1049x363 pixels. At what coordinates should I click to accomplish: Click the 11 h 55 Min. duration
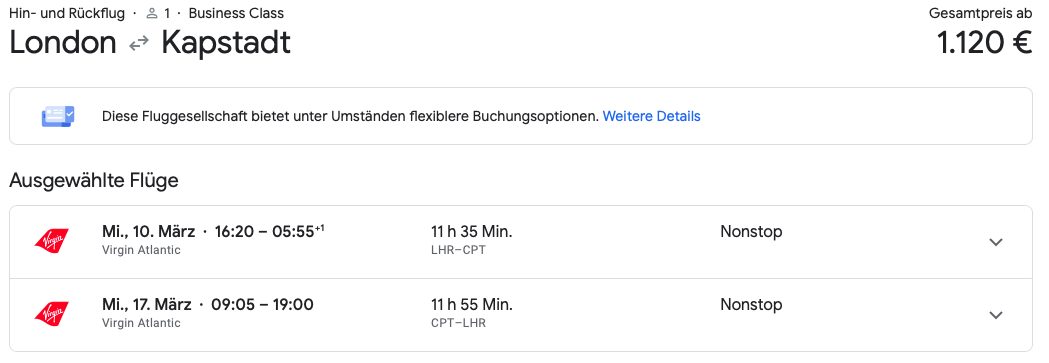tap(472, 305)
